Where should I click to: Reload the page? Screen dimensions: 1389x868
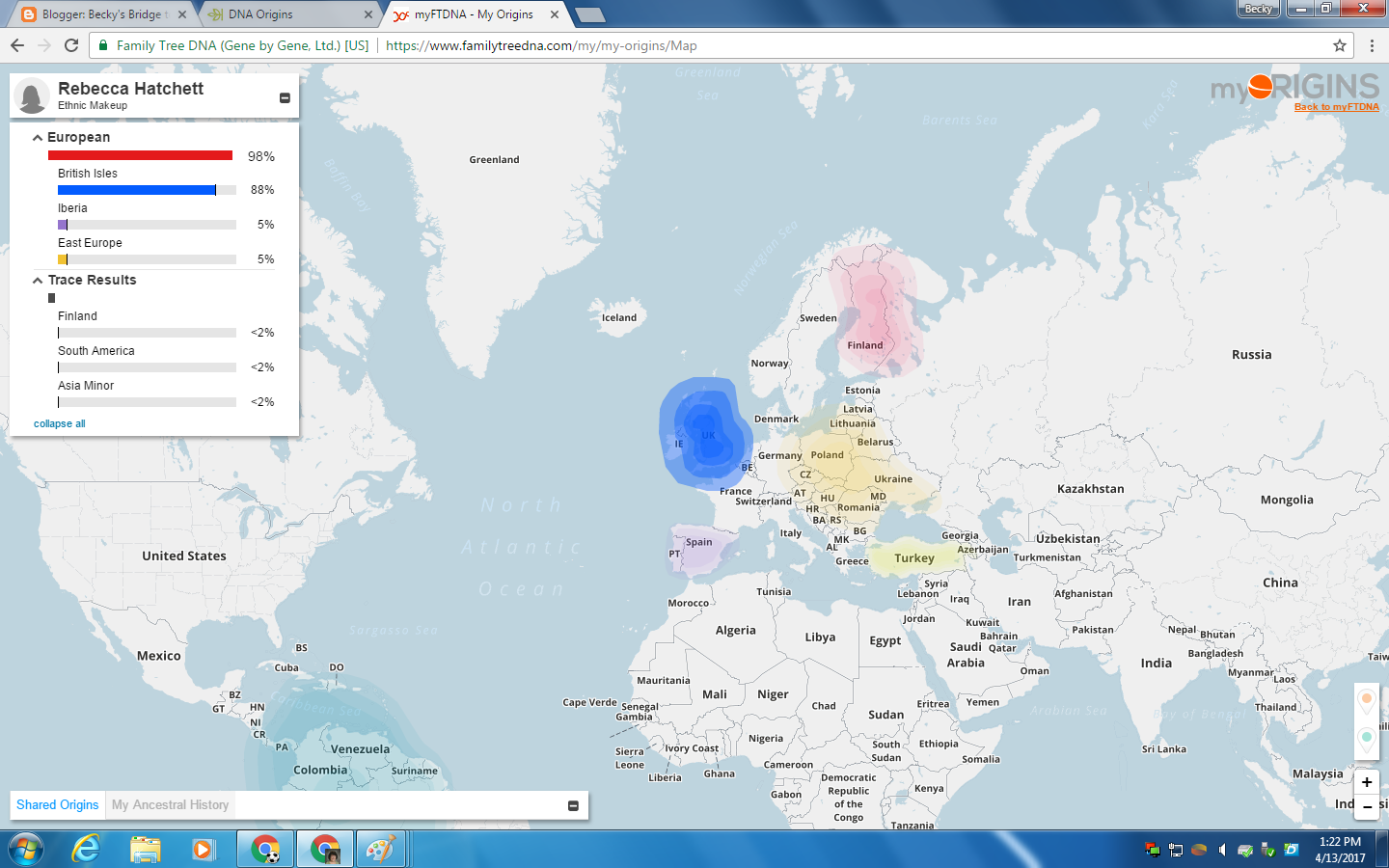(71, 45)
